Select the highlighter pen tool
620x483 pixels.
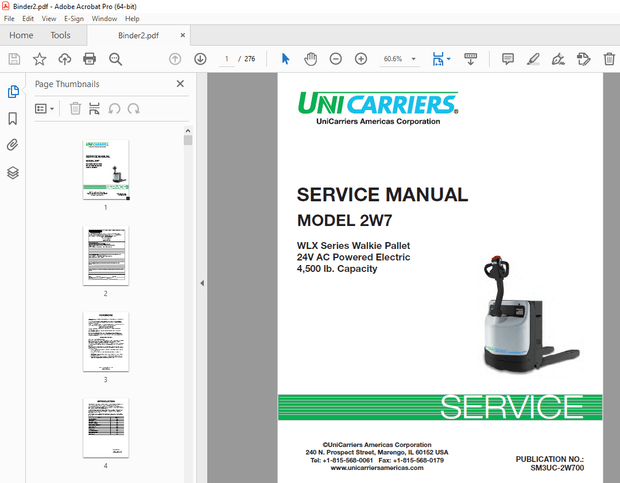pyautogui.click(x=533, y=59)
